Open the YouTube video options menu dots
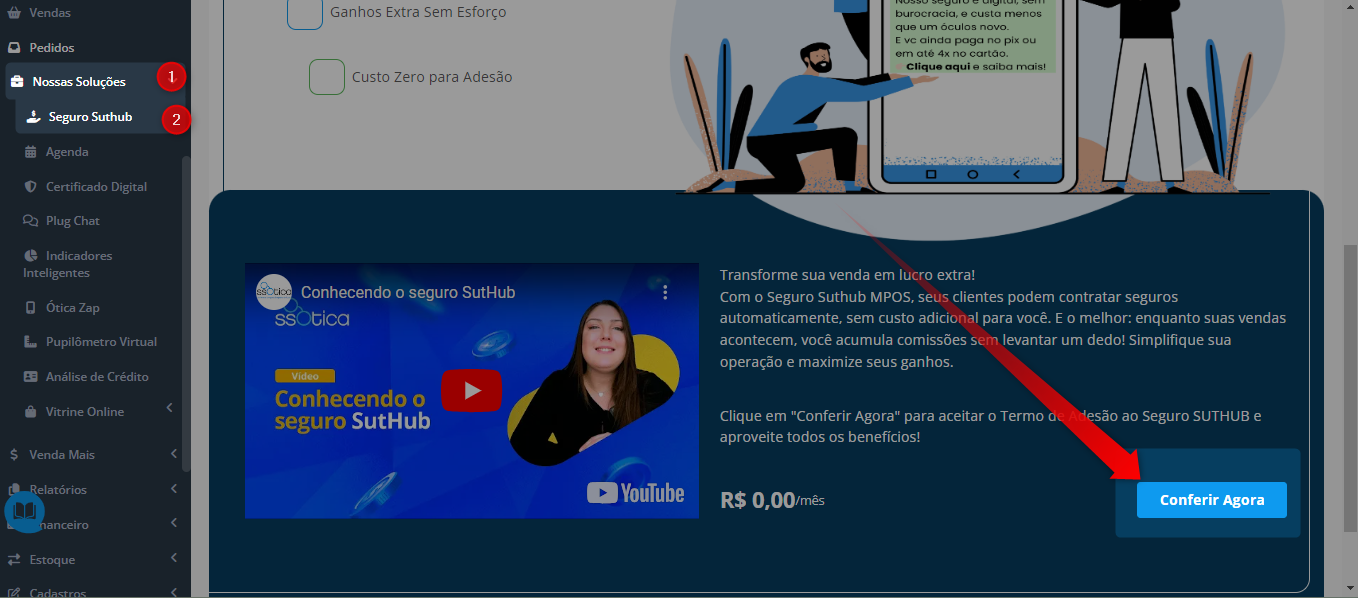The image size is (1358, 598). pos(665,293)
